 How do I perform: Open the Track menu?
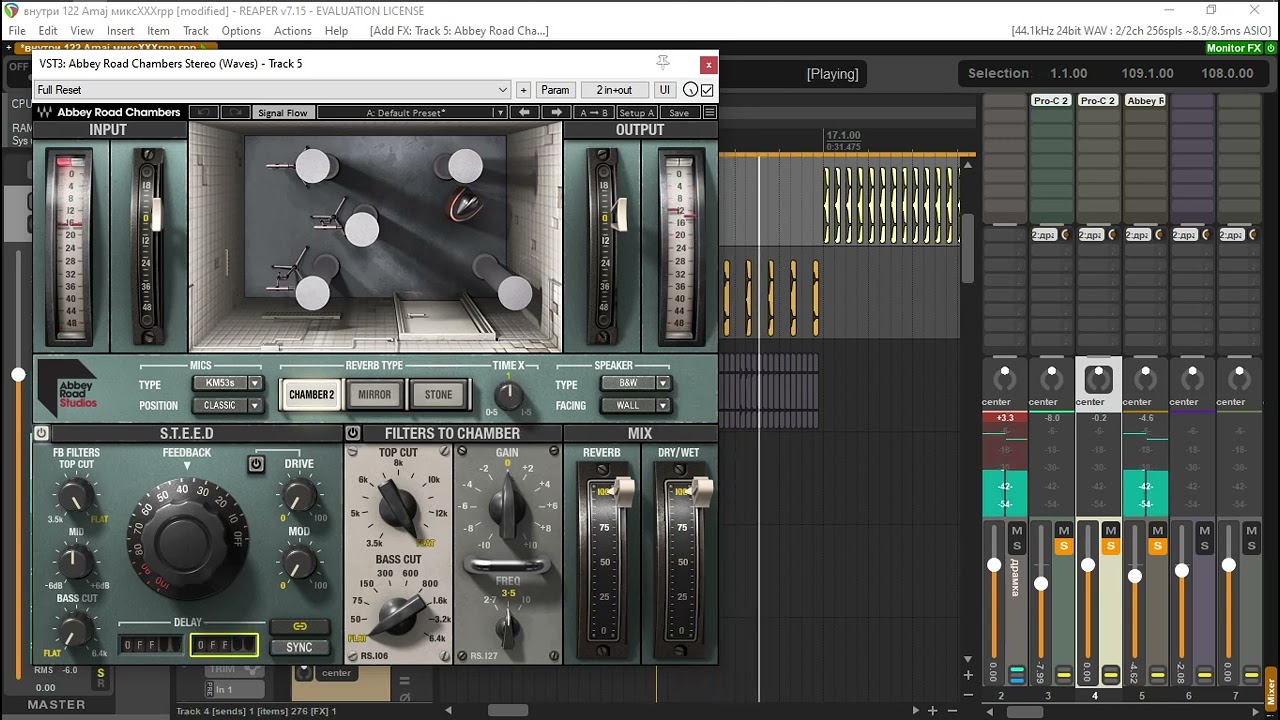click(196, 31)
